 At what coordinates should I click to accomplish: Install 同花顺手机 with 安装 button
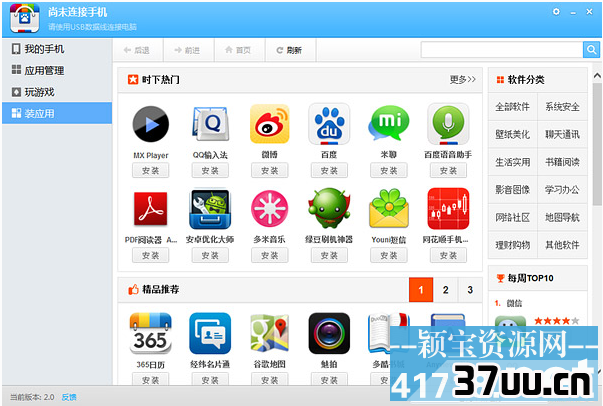(x=448, y=255)
